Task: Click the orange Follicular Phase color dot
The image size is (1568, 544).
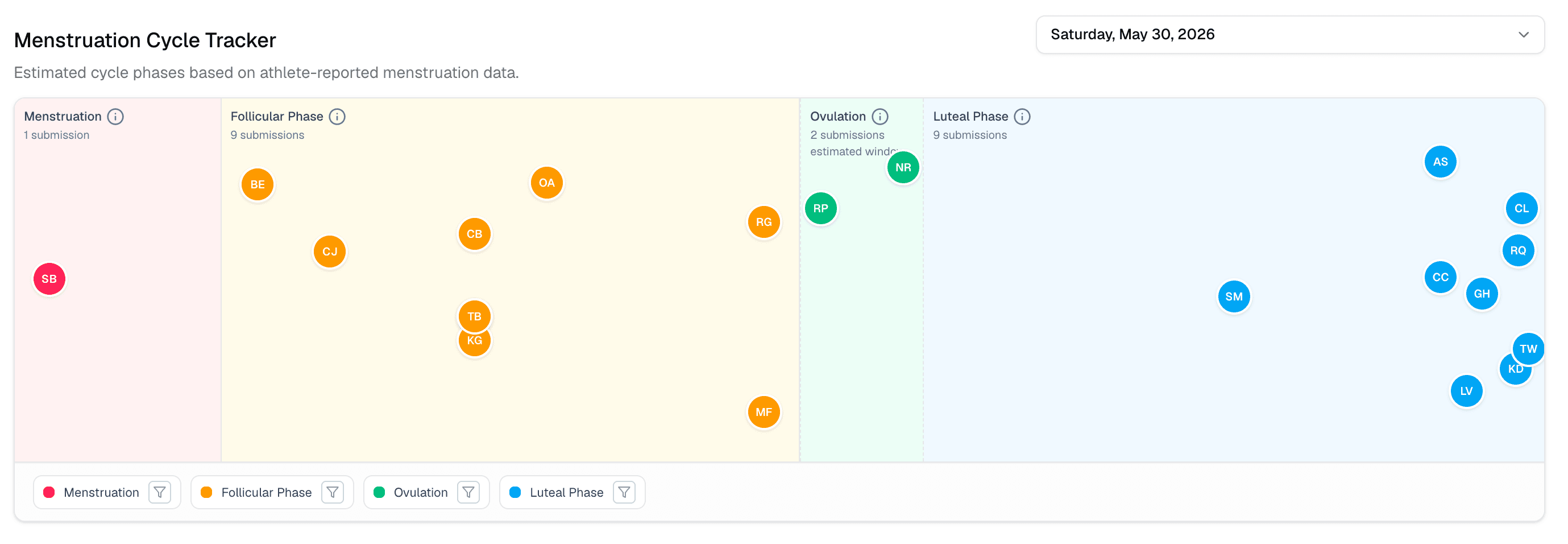Action: click(x=206, y=492)
